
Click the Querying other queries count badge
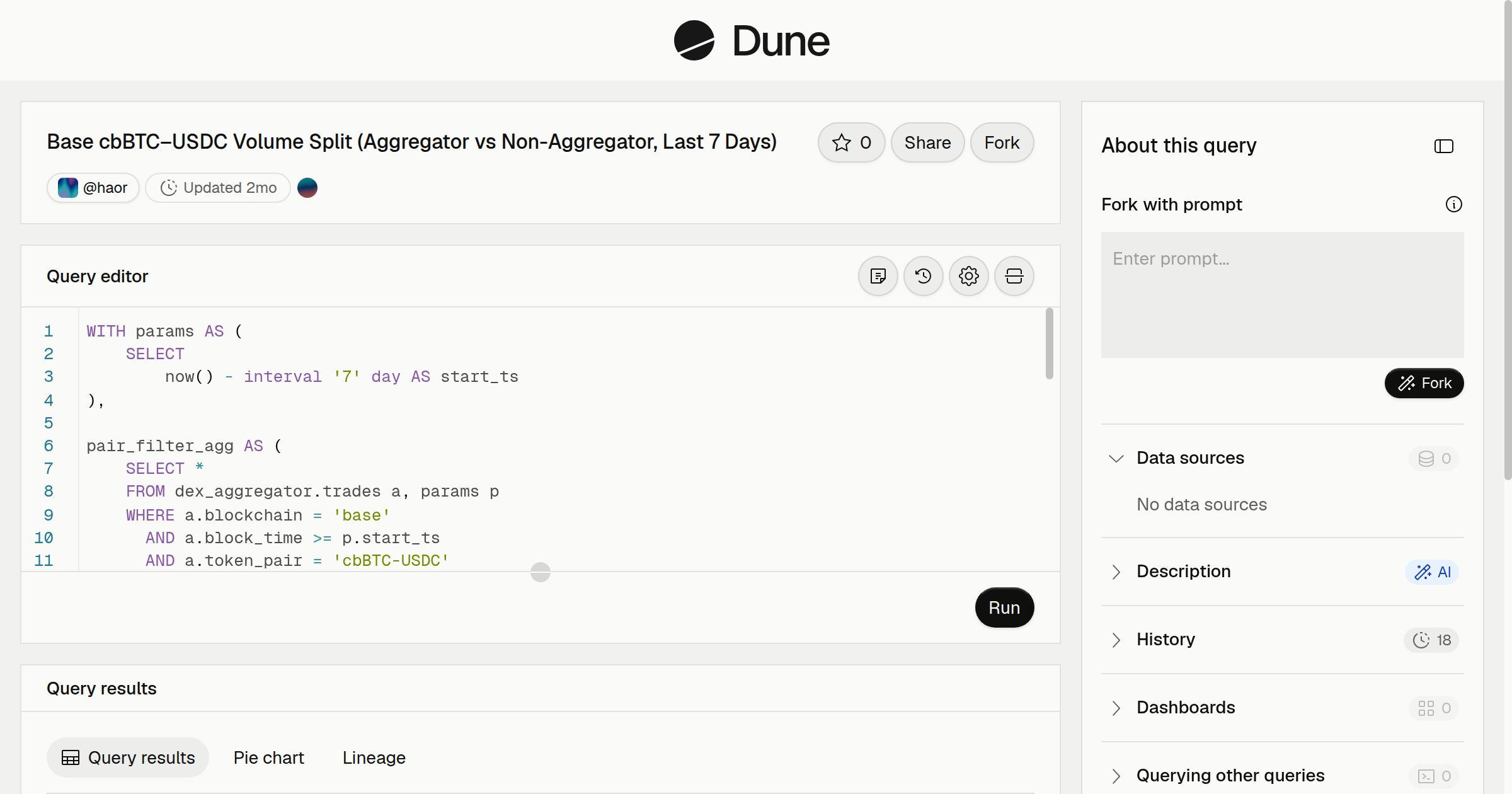1434,776
